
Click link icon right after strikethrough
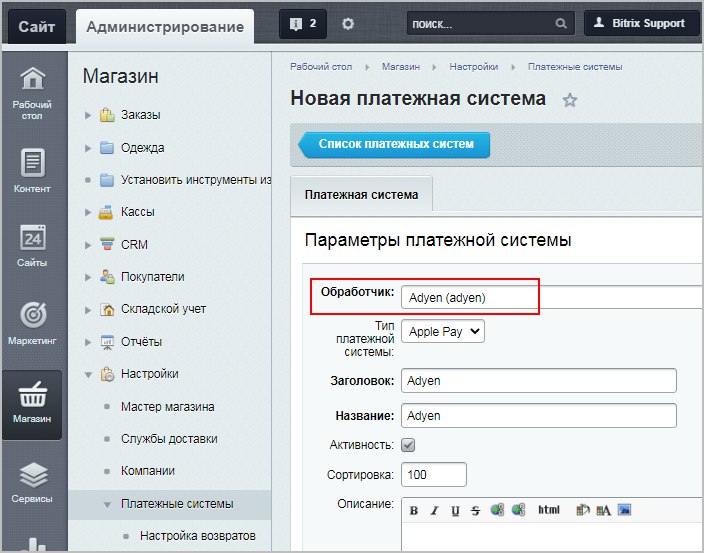coord(497,510)
